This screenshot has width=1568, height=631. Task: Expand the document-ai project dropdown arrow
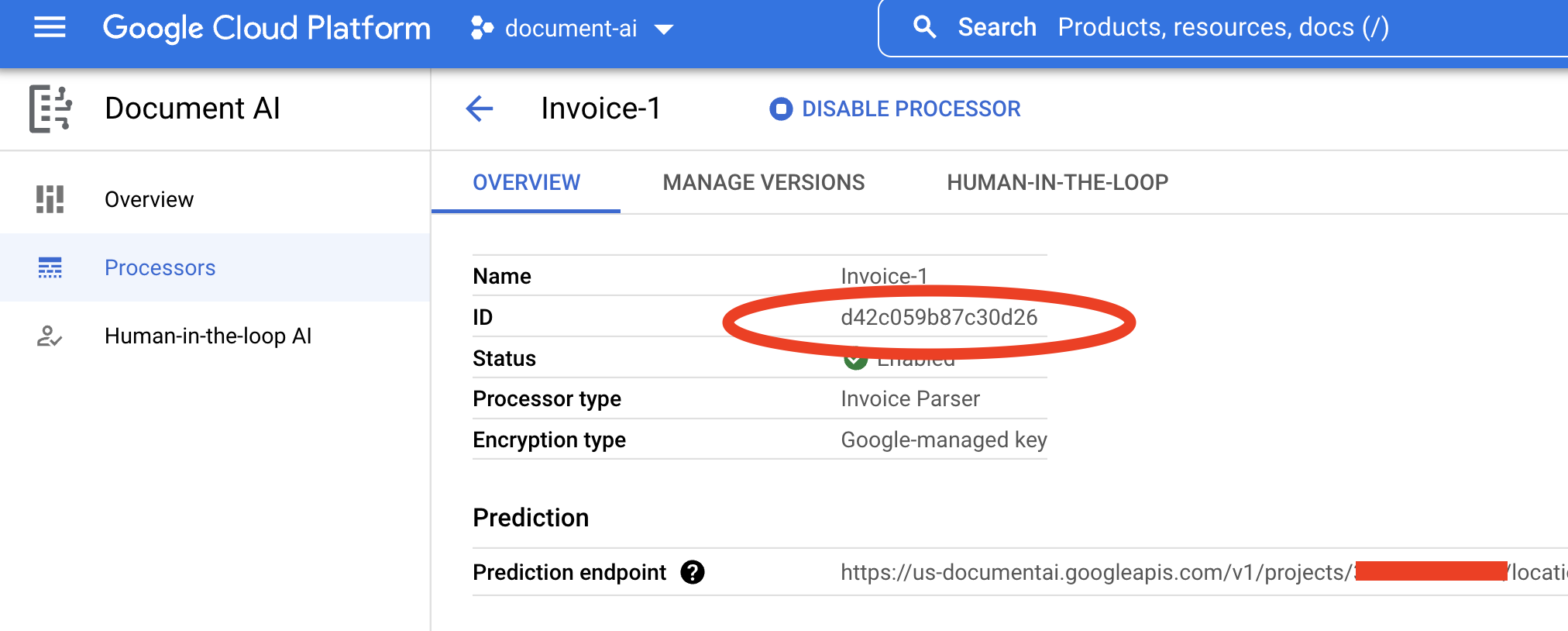(664, 29)
